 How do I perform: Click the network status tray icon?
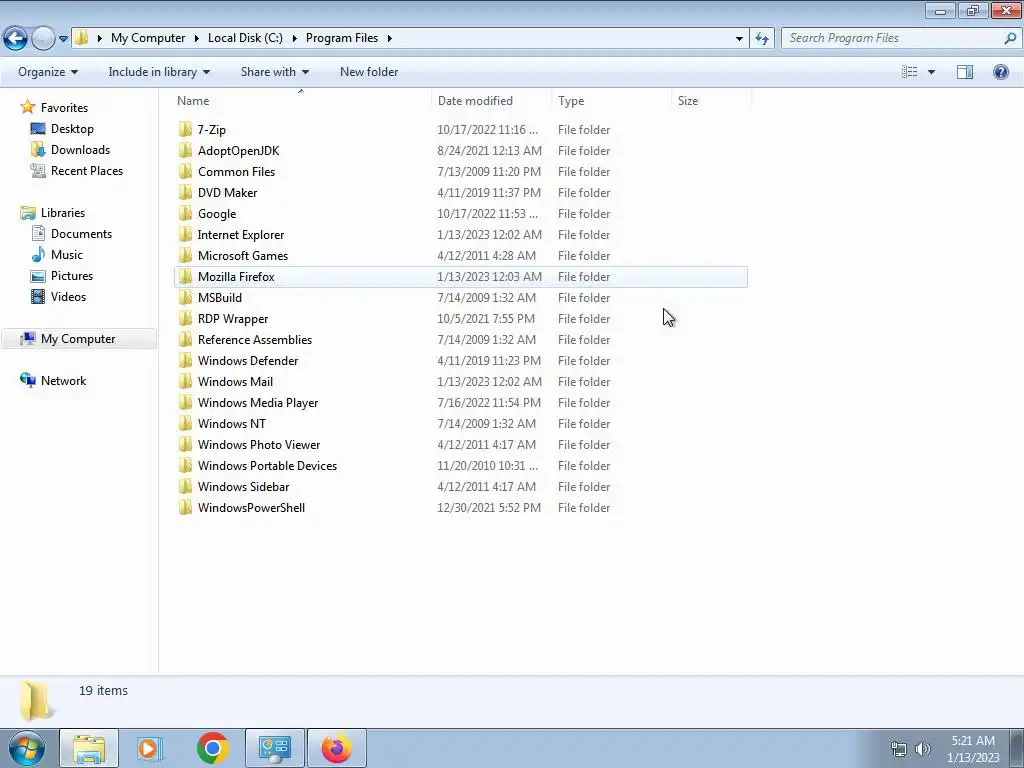tap(899, 749)
